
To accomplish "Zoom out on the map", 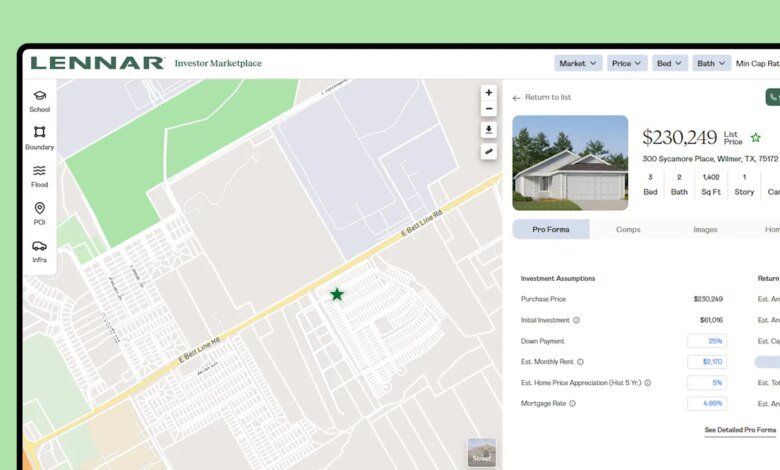I will pyautogui.click(x=488, y=109).
